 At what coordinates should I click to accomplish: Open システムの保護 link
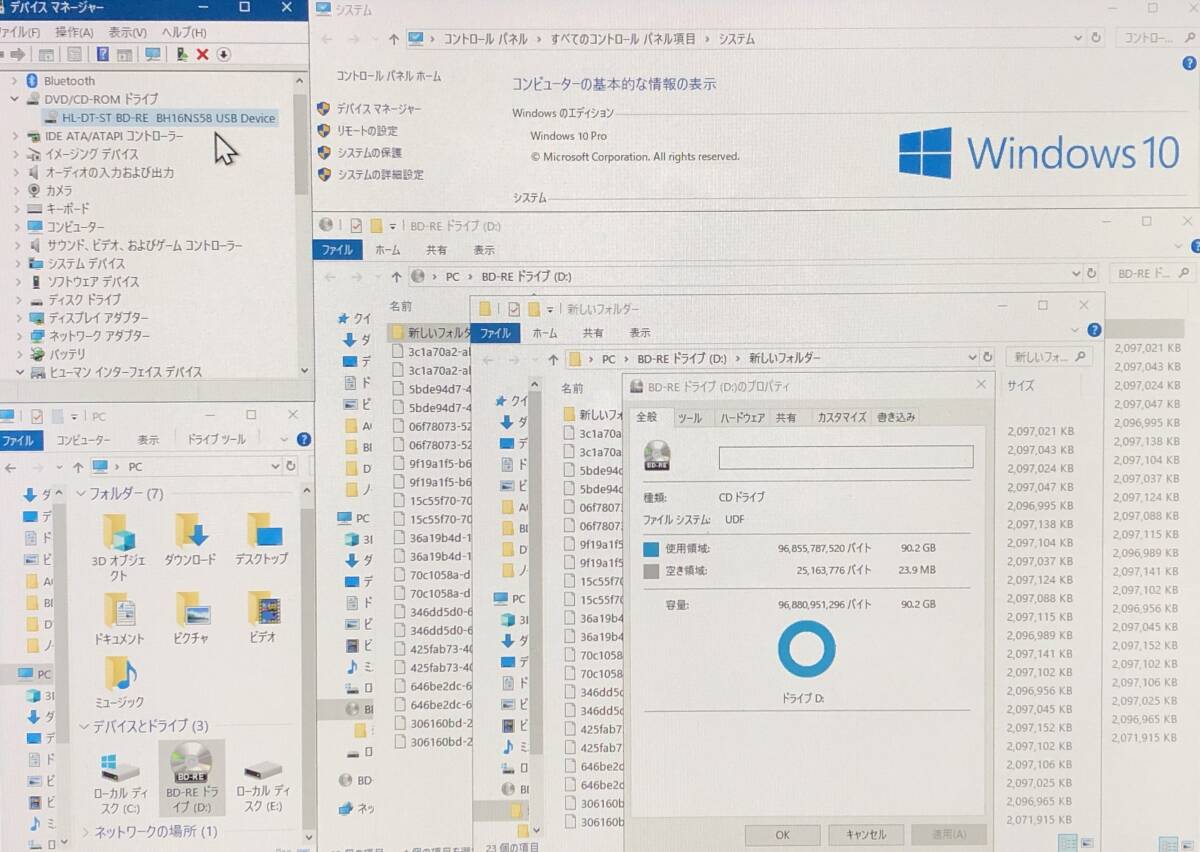point(369,153)
